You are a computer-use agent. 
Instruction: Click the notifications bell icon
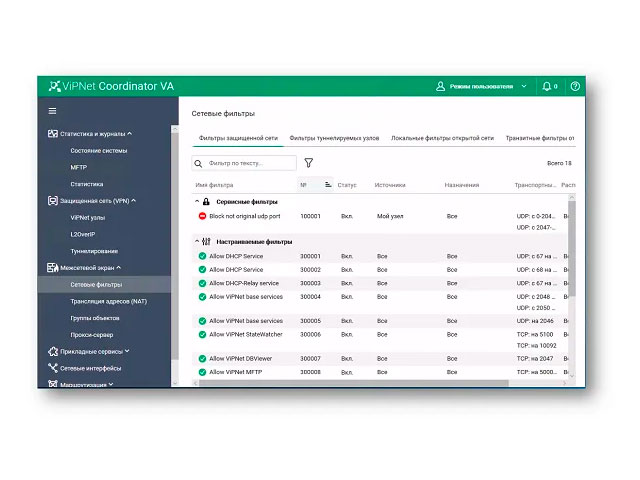click(547, 87)
